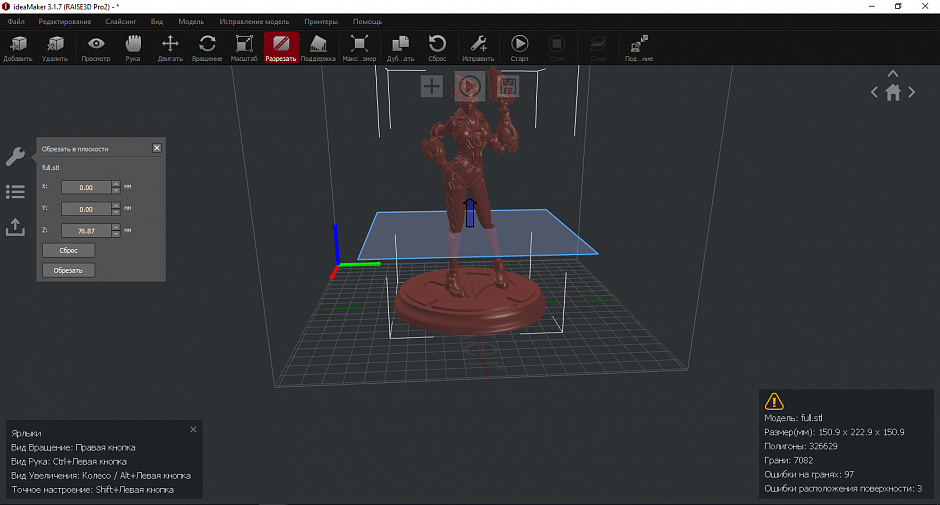Click the Сброс button in cut panel
The height and width of the screenshot is (505, 940).
tap(68, 250)
